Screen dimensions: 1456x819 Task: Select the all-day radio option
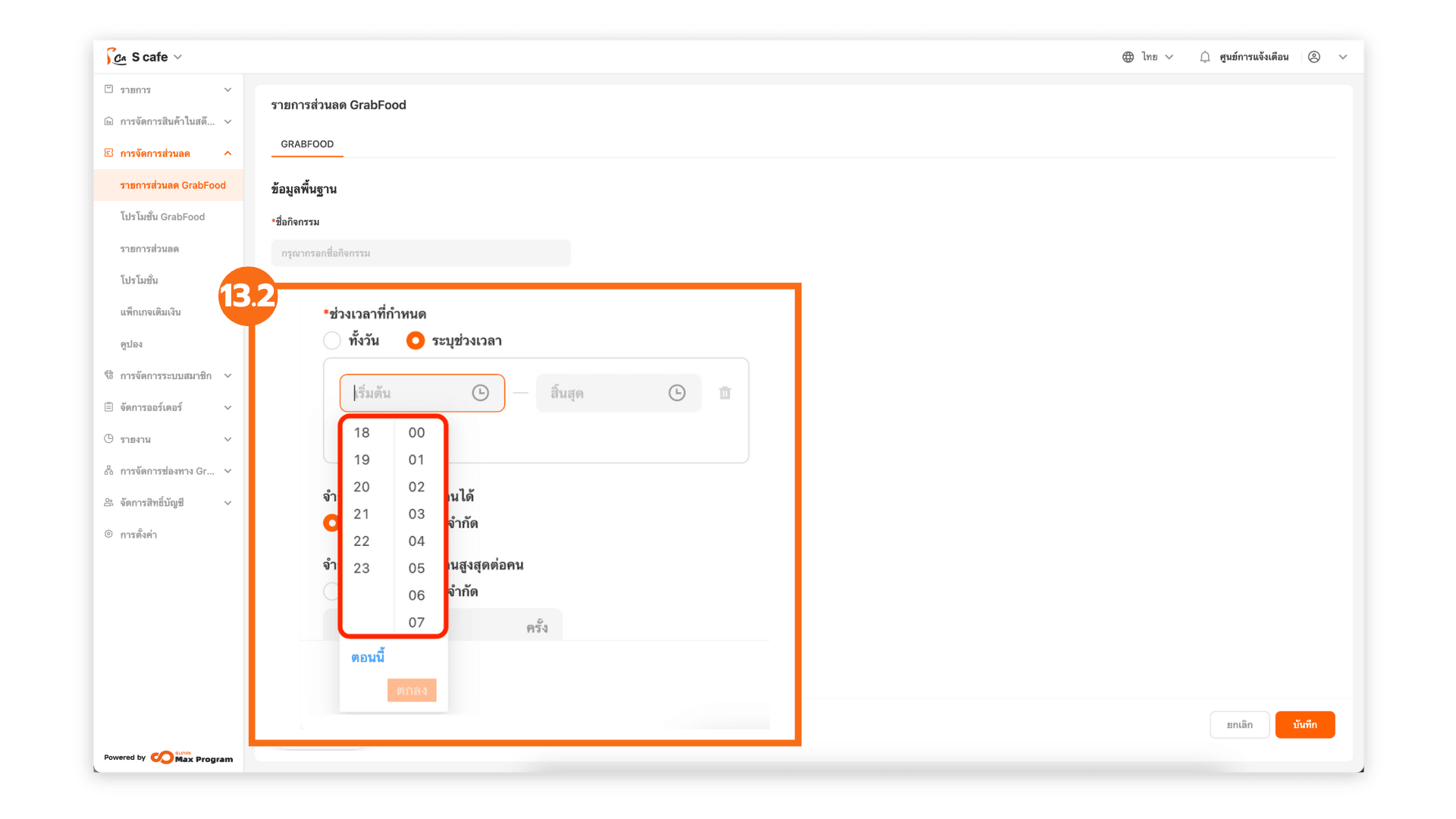coord(332,340)
